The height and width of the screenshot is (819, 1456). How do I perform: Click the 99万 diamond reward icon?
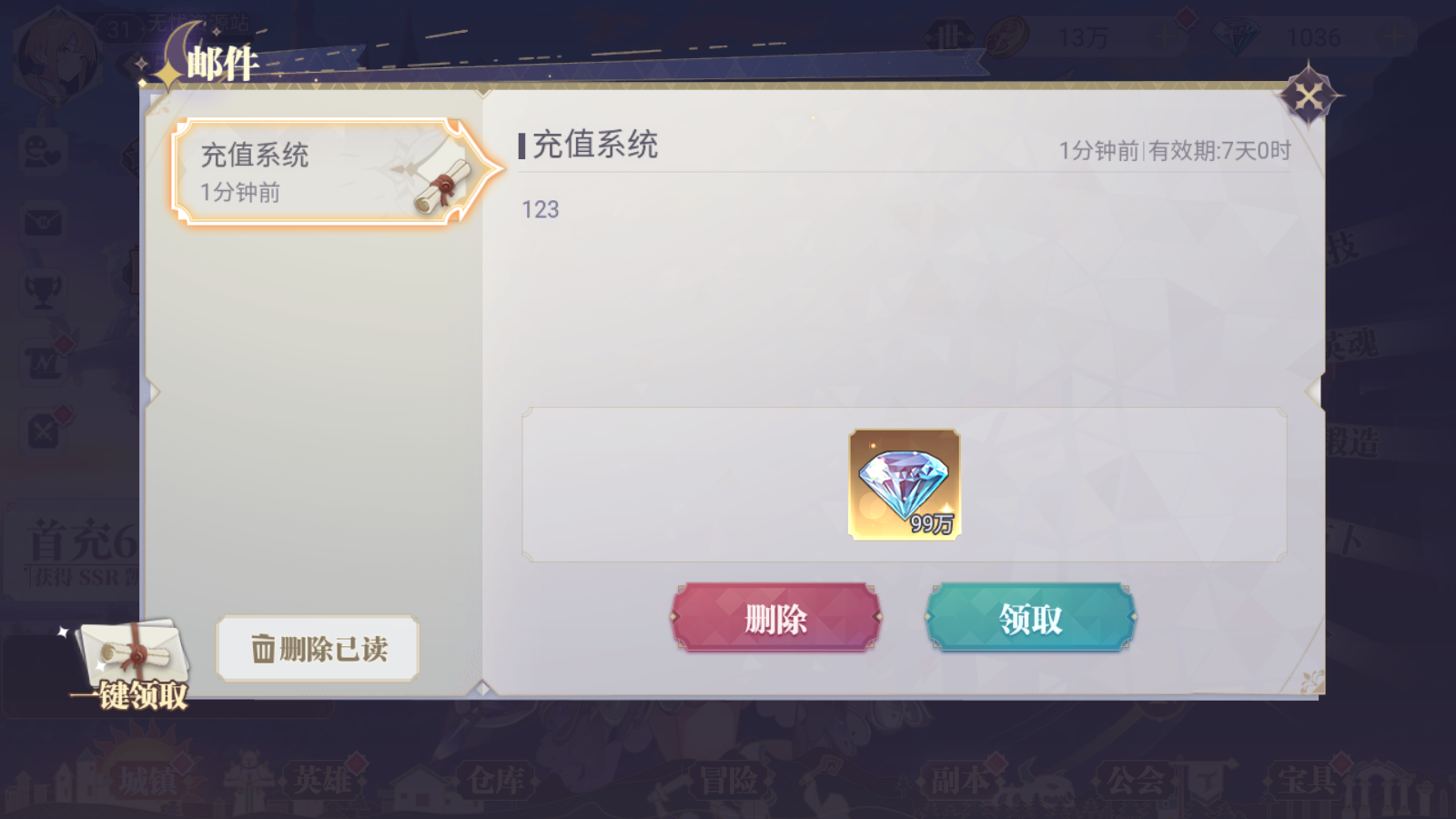(x=905, y=484)
